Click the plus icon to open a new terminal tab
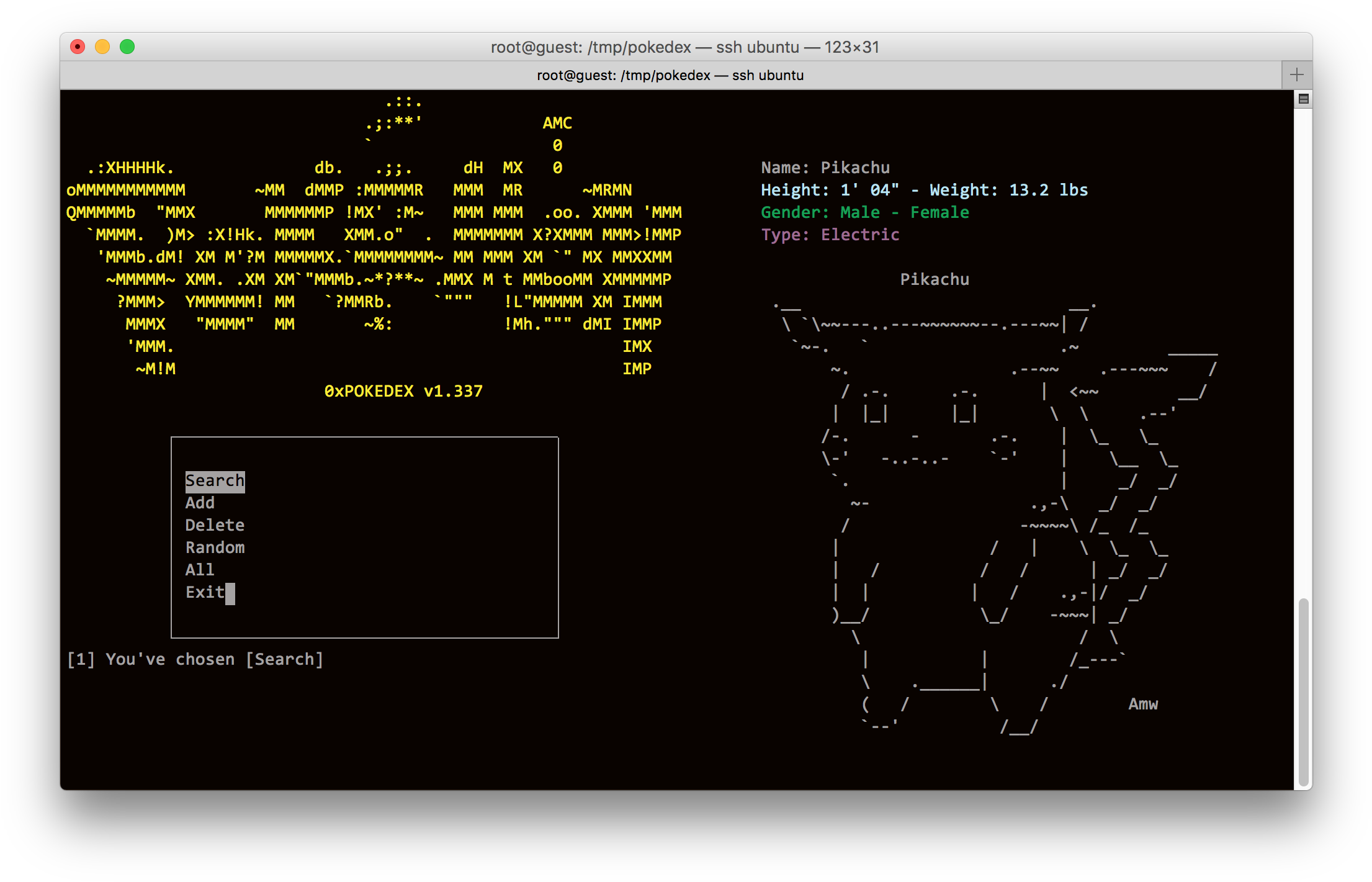Screen dimensions: 1372x882 [x=1297, y=74]
